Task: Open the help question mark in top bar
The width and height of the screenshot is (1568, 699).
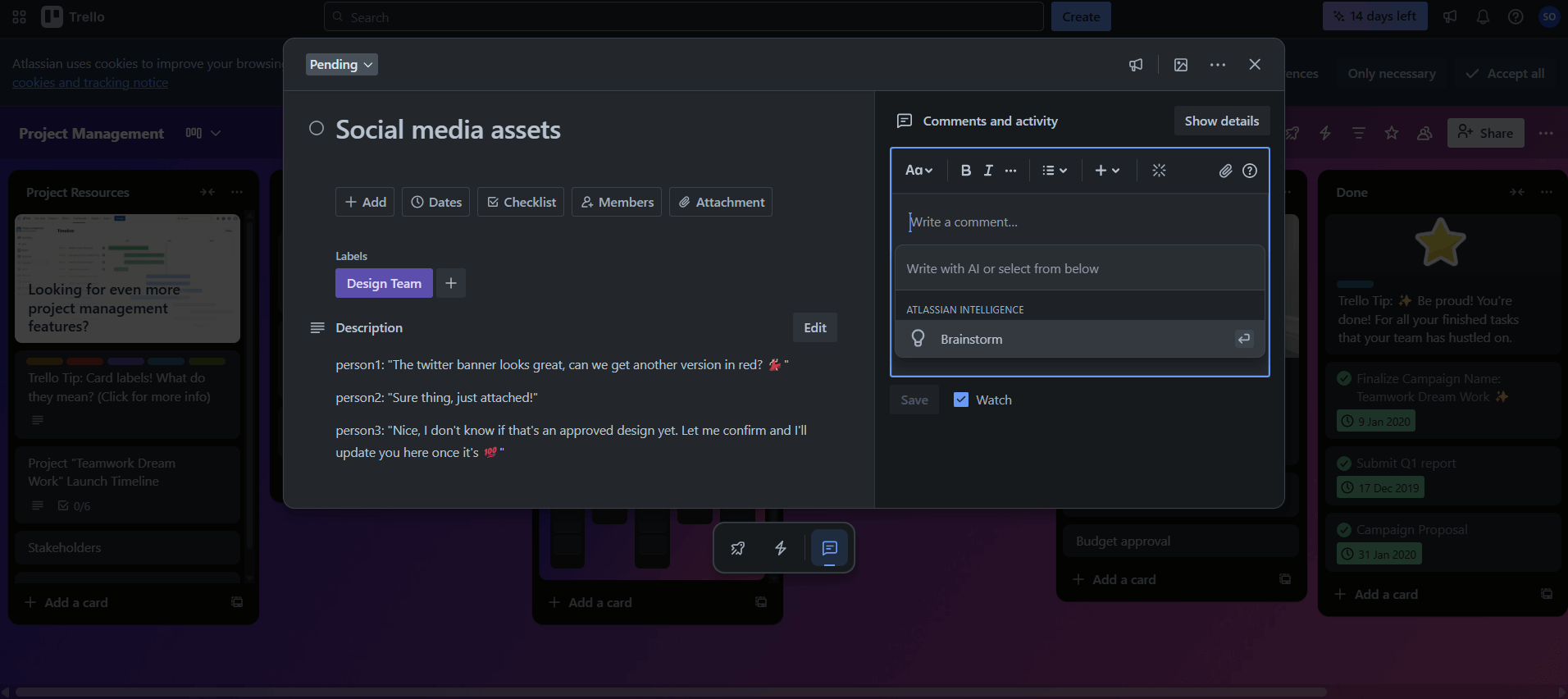Action: [x=1516, y=16]
